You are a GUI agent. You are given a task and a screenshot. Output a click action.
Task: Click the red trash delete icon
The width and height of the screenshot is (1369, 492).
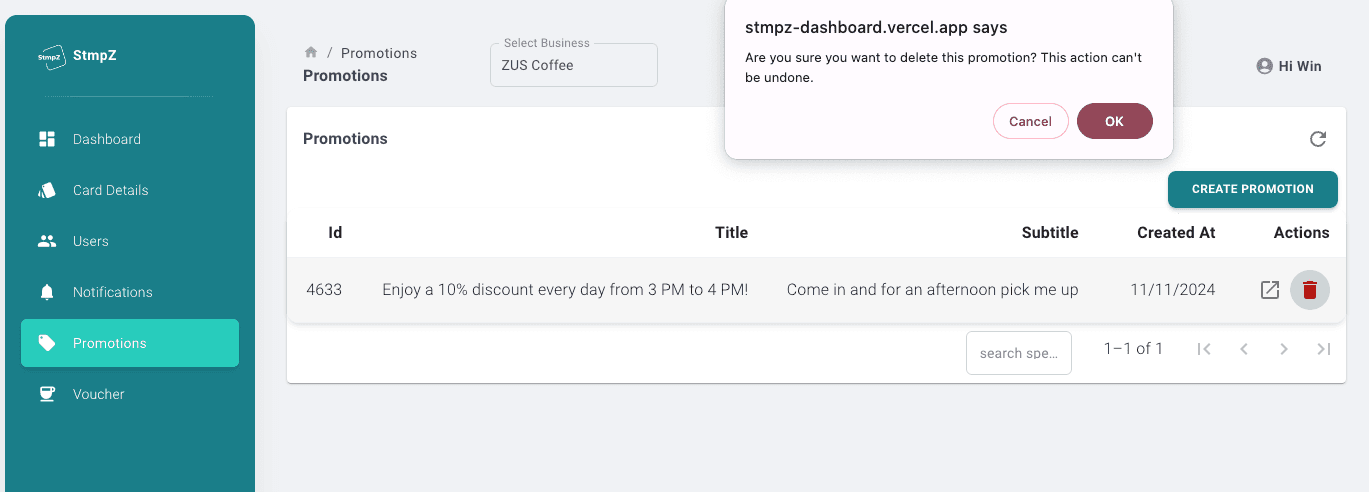coord(1310,291)
